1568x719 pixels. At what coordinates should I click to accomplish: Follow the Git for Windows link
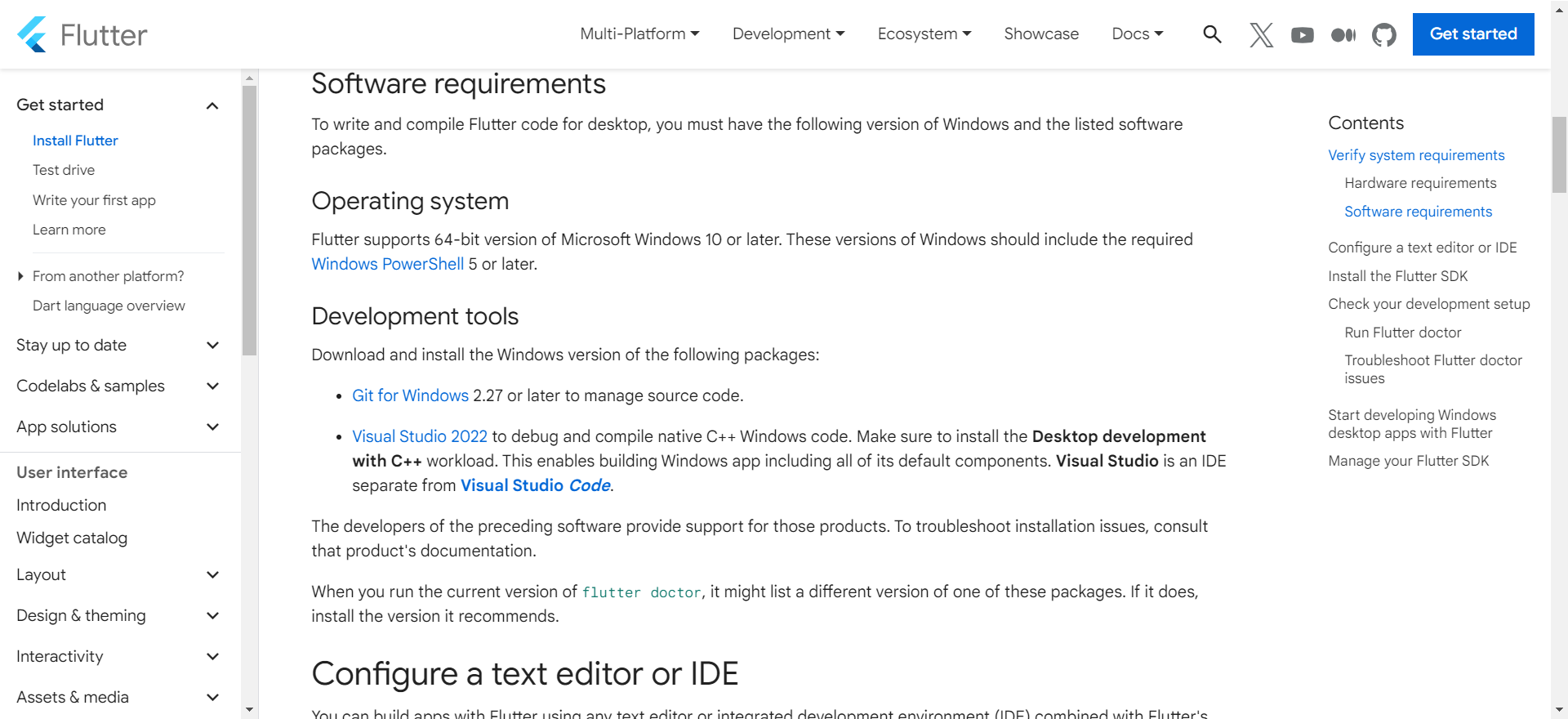coord(410,395)
